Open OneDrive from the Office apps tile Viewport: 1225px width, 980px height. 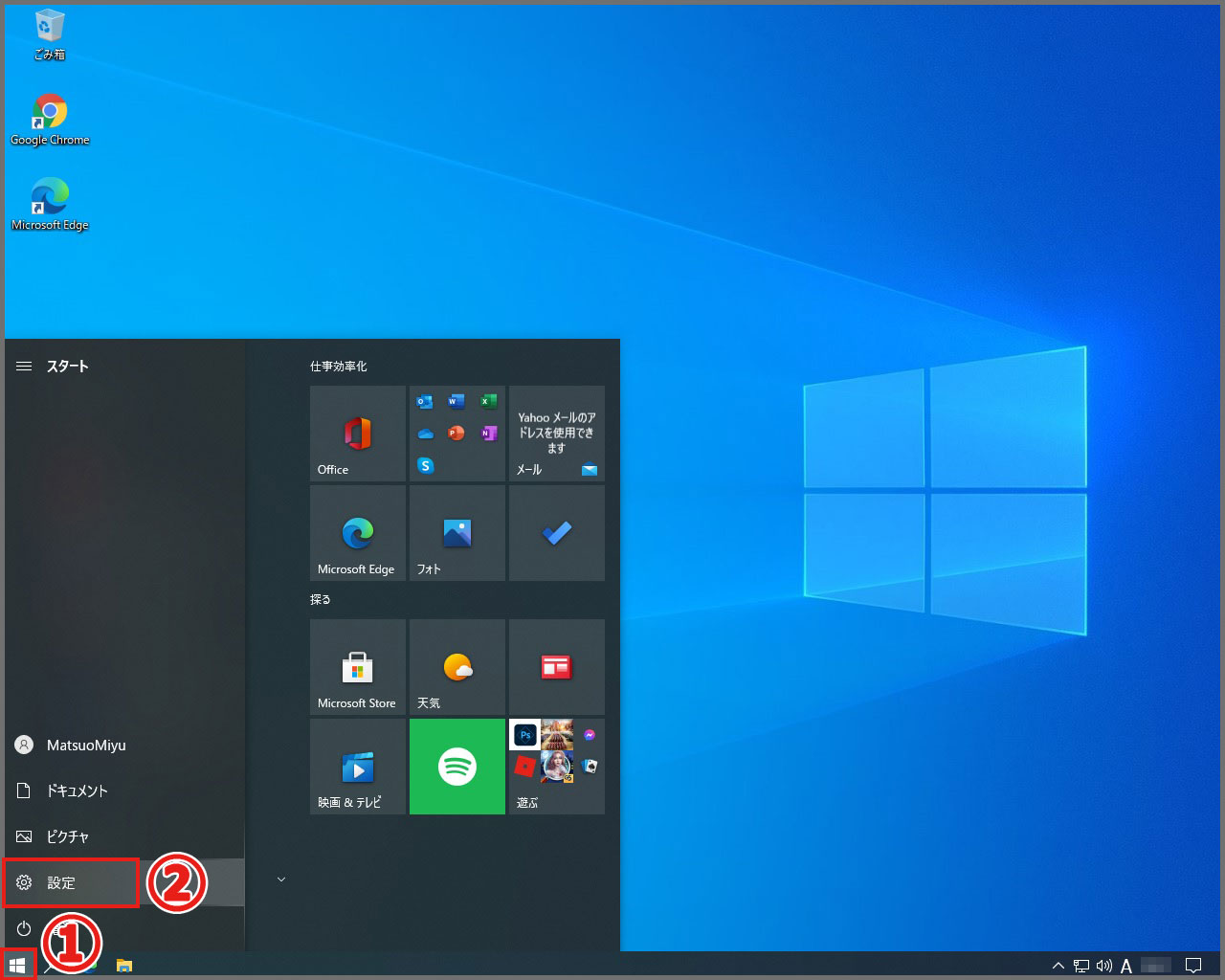coord(426,434)
